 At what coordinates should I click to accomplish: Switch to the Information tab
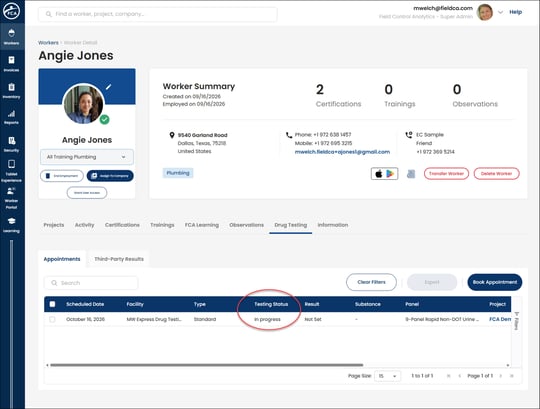[333, 225]
